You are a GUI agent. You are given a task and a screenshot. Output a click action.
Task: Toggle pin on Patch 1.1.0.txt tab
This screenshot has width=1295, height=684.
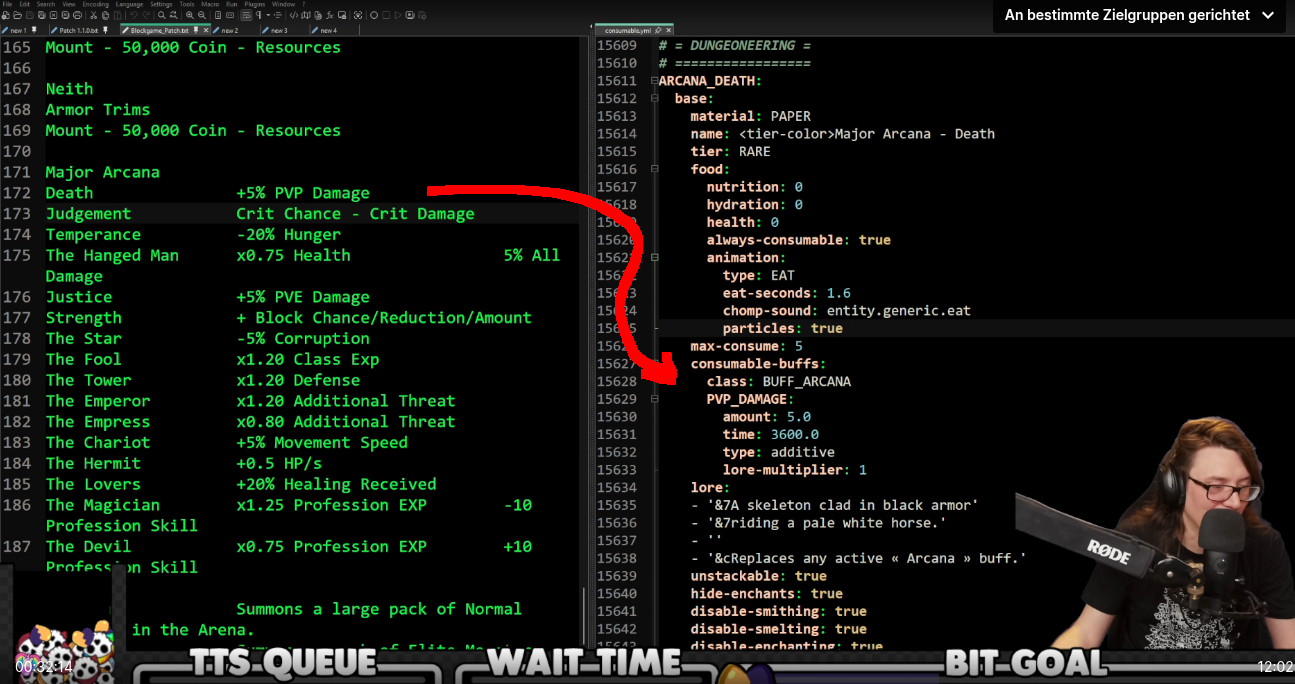(x=105, y=30)
